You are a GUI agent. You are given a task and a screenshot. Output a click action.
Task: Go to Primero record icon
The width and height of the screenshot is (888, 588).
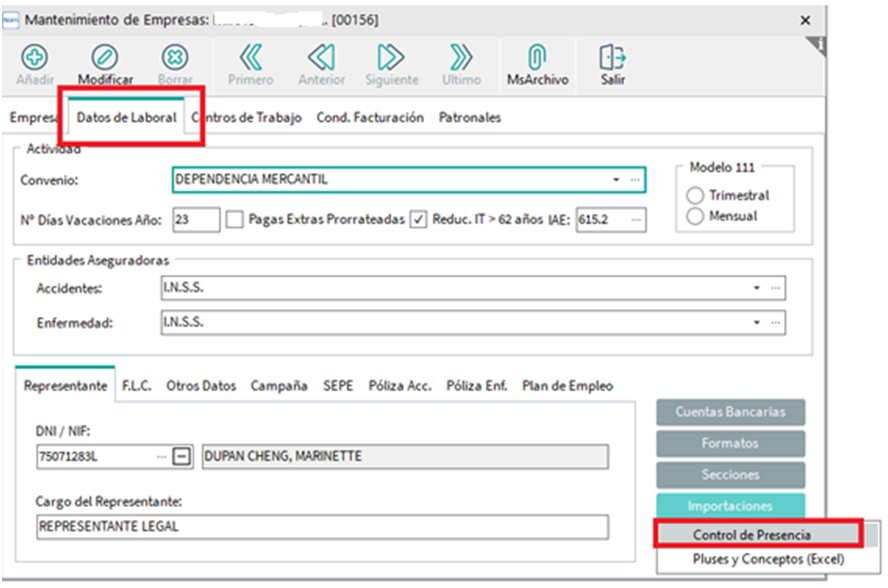[x=250, y=57]
